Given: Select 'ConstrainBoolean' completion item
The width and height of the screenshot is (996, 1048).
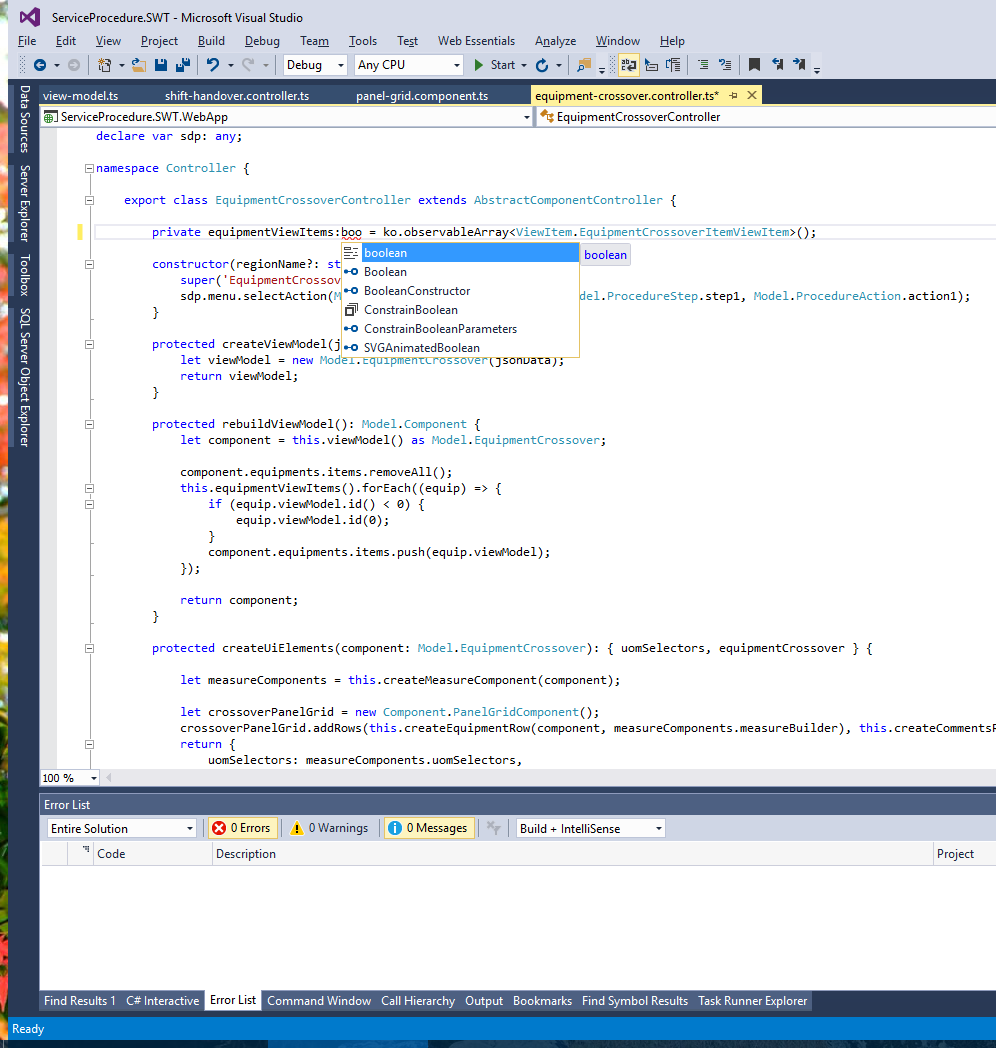Looking at the screenshot, I should click(x=460, y=310).
